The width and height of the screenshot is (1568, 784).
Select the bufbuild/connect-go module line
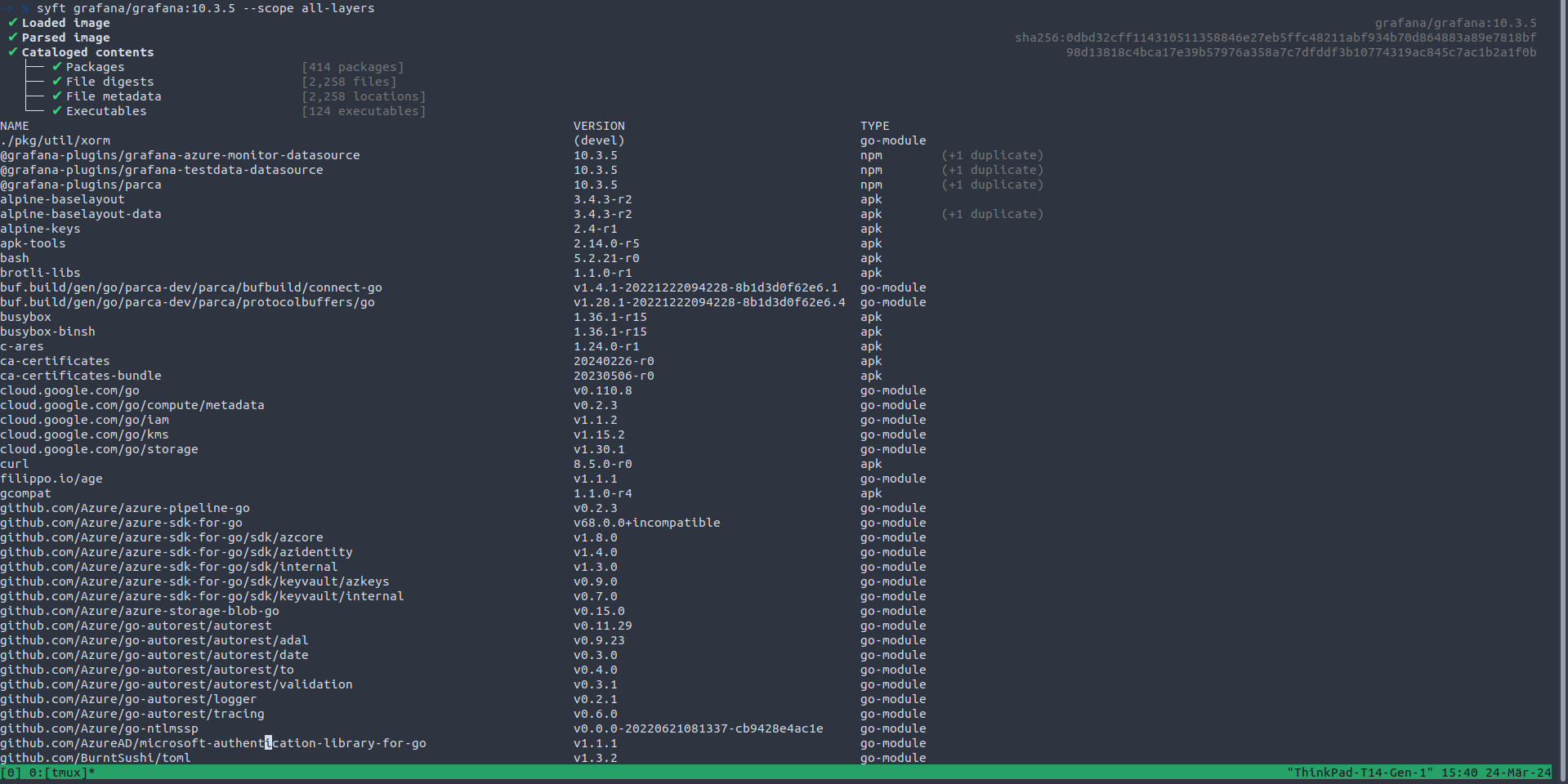tap(191, 287)
